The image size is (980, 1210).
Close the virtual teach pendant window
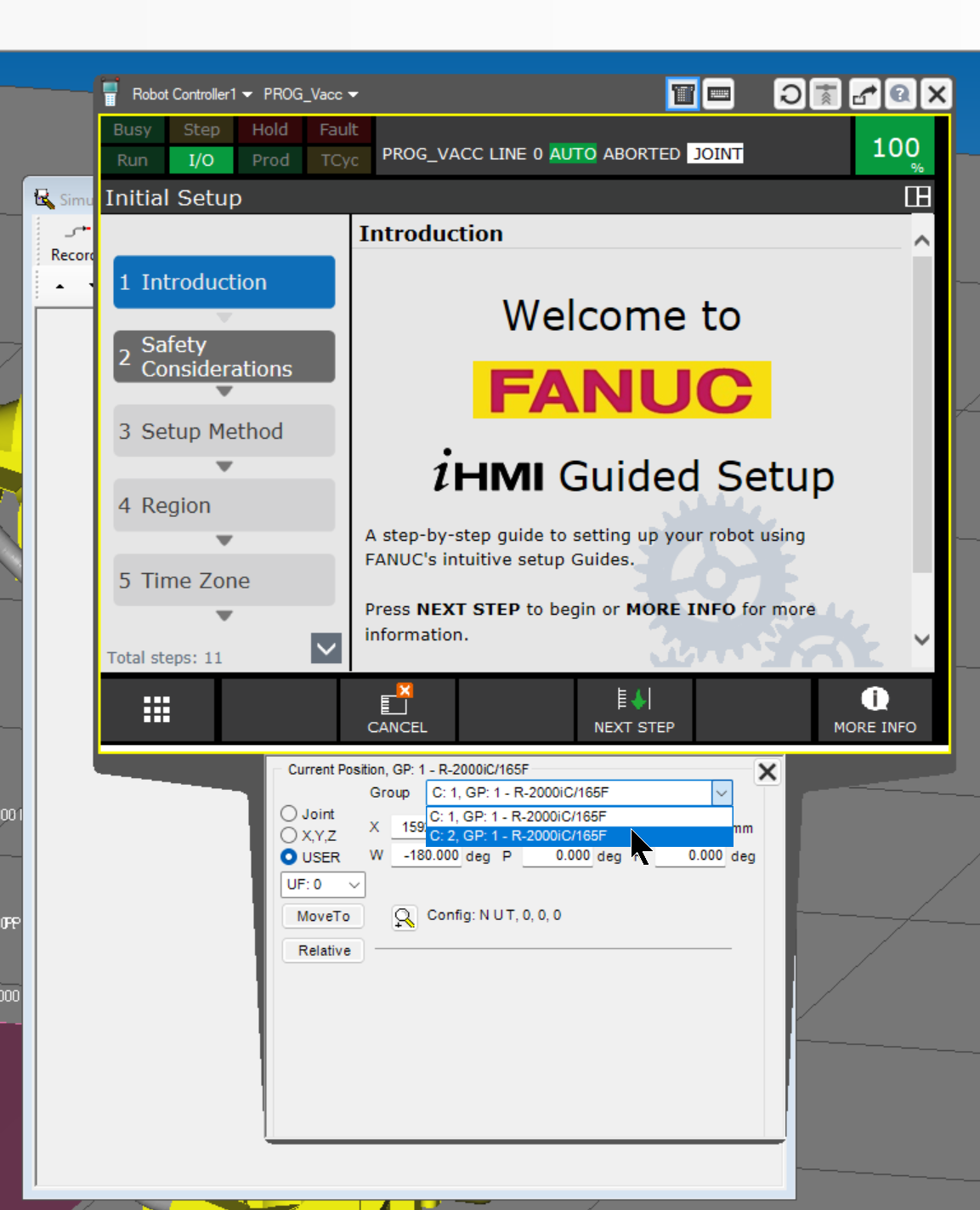tap(937, 94)
